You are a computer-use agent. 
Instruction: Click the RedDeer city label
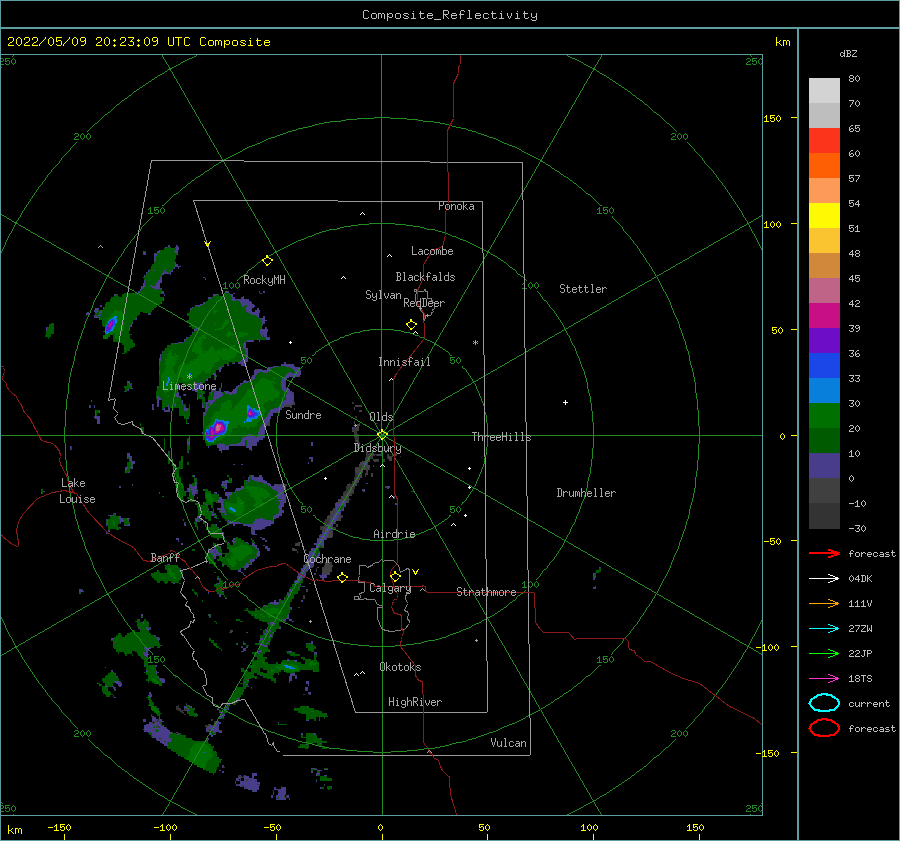click(424, 303)
